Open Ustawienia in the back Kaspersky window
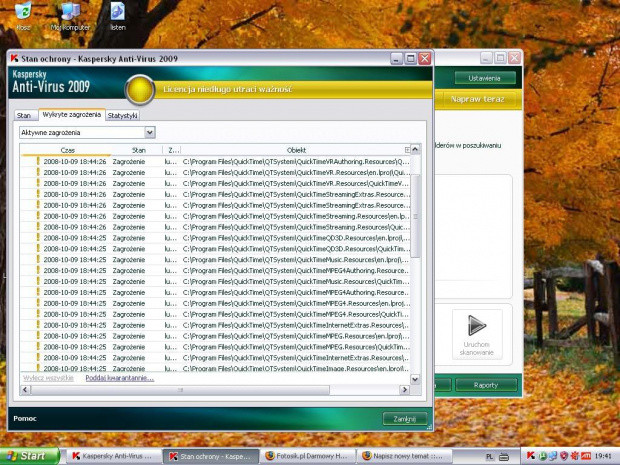This screenshot has width=620, height=465. pos(484,78)
